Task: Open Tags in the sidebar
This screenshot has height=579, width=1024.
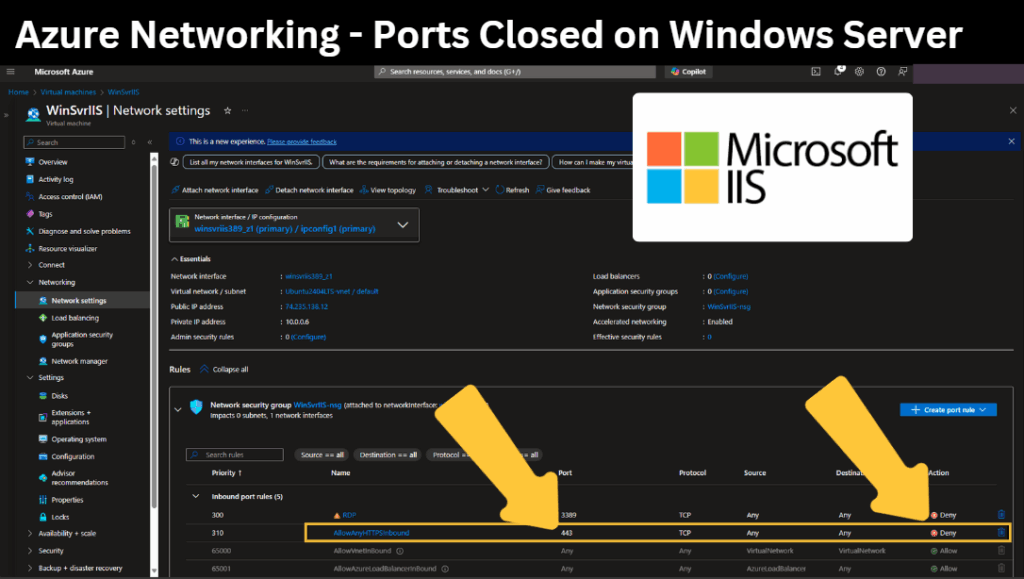Action: click(x=45, y=214)
